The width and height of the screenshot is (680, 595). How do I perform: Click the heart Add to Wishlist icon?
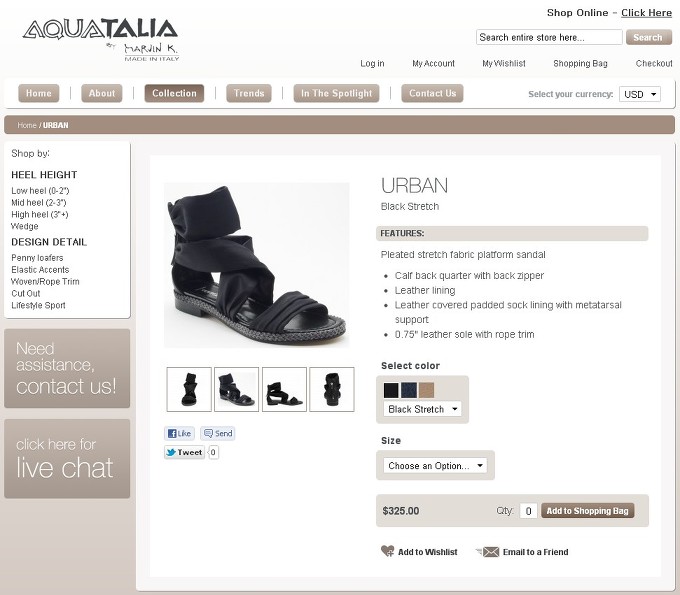(387, 551)
